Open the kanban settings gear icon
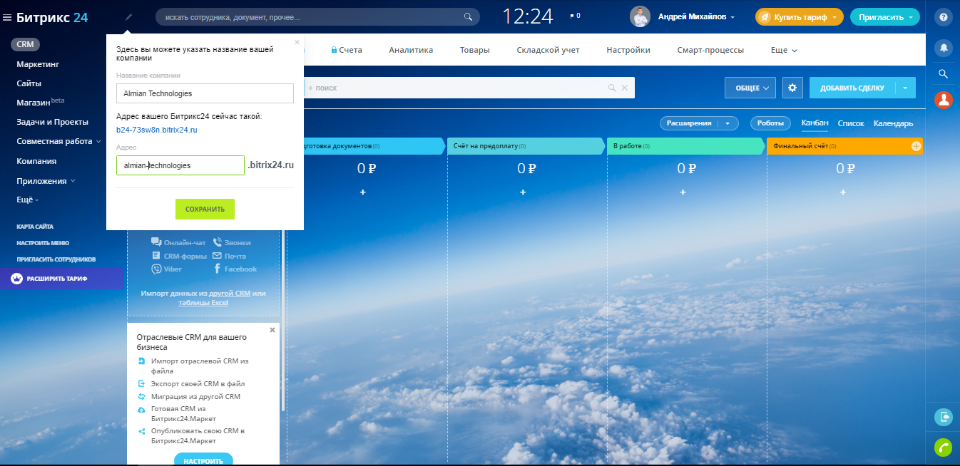The image size is (960, 466). pos(792,88)
